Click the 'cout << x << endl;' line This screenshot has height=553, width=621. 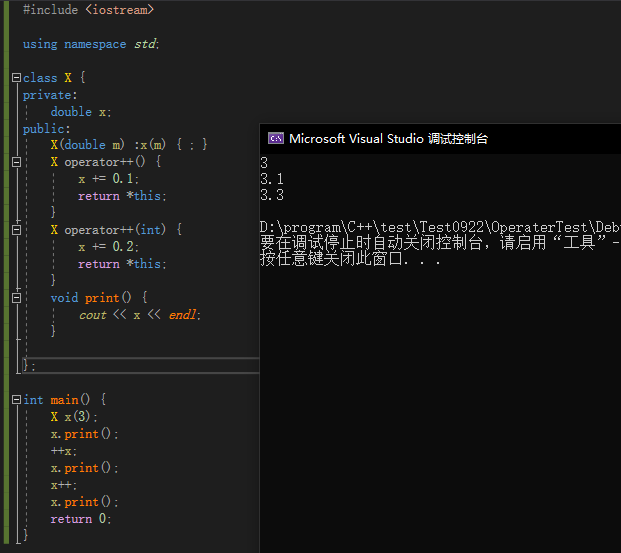tap(140, 315)
